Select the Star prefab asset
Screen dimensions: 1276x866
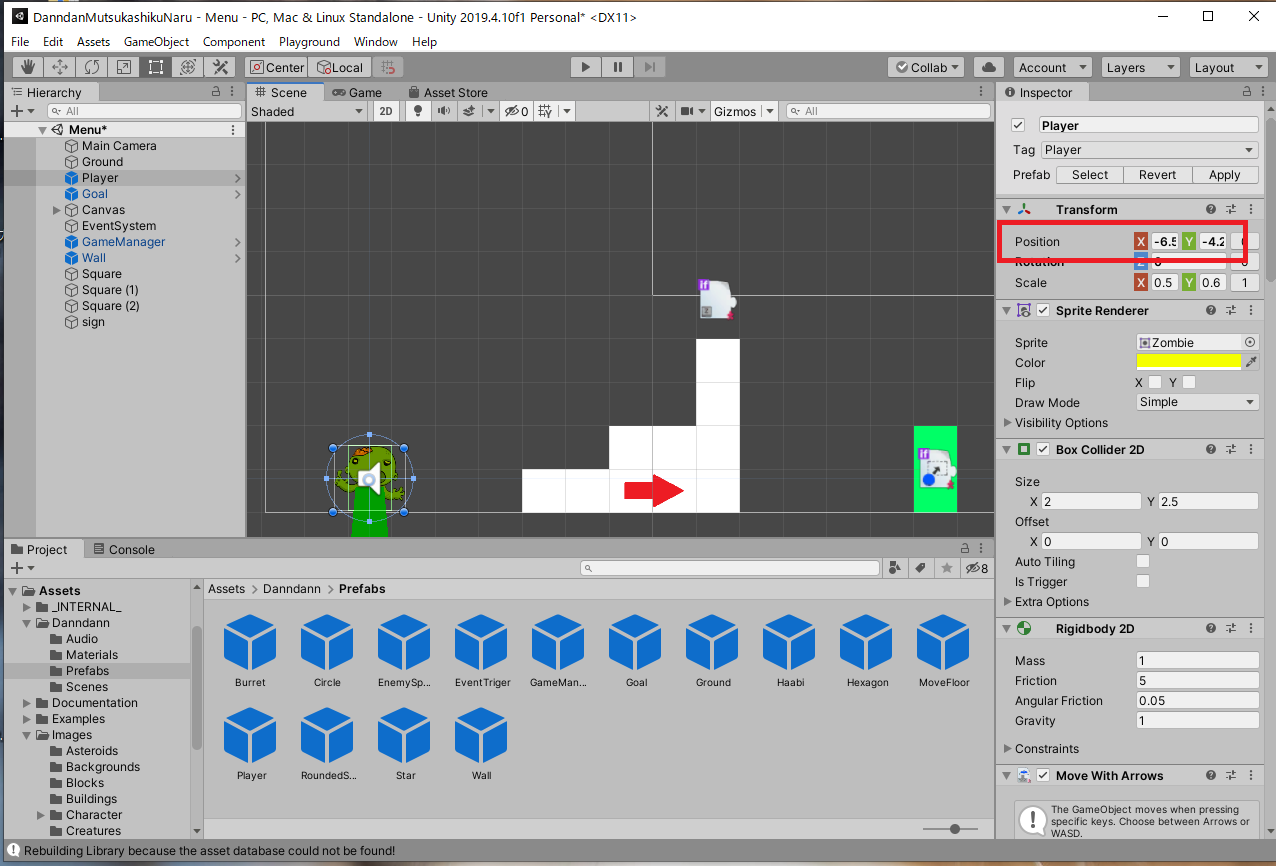[x=404, y=742]
